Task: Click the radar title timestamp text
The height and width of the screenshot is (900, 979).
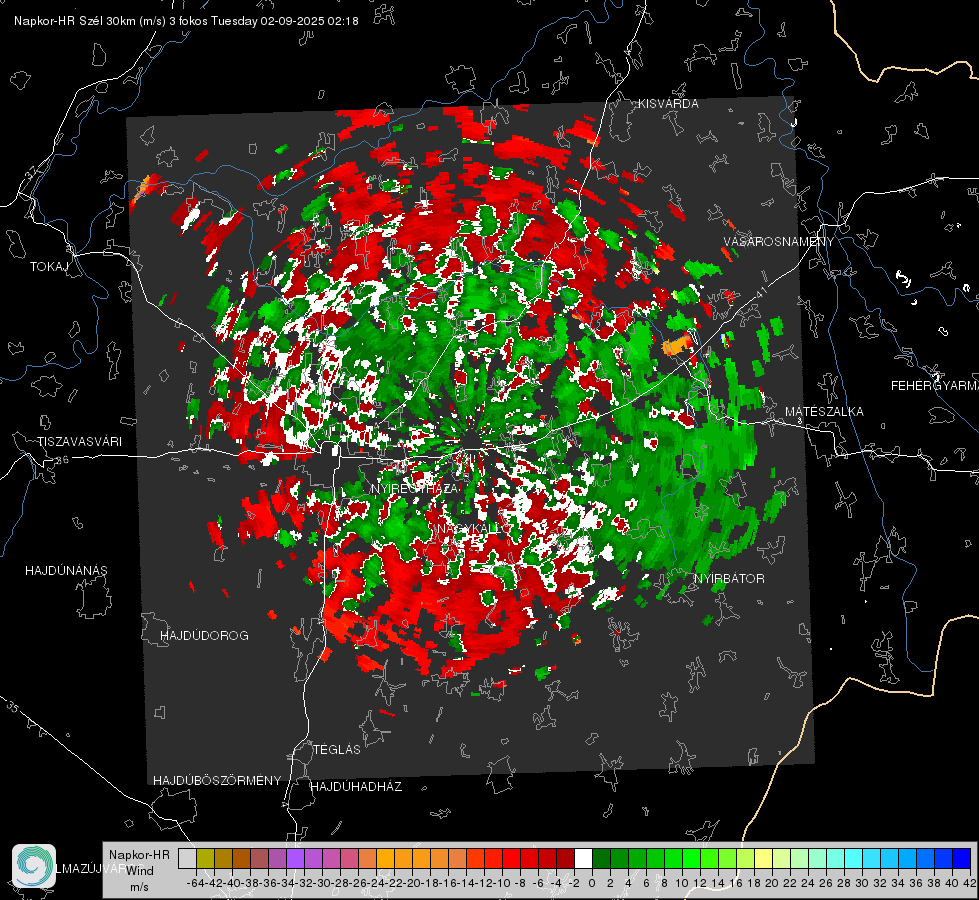Action: pyautogui.click(x=186, y=21)
